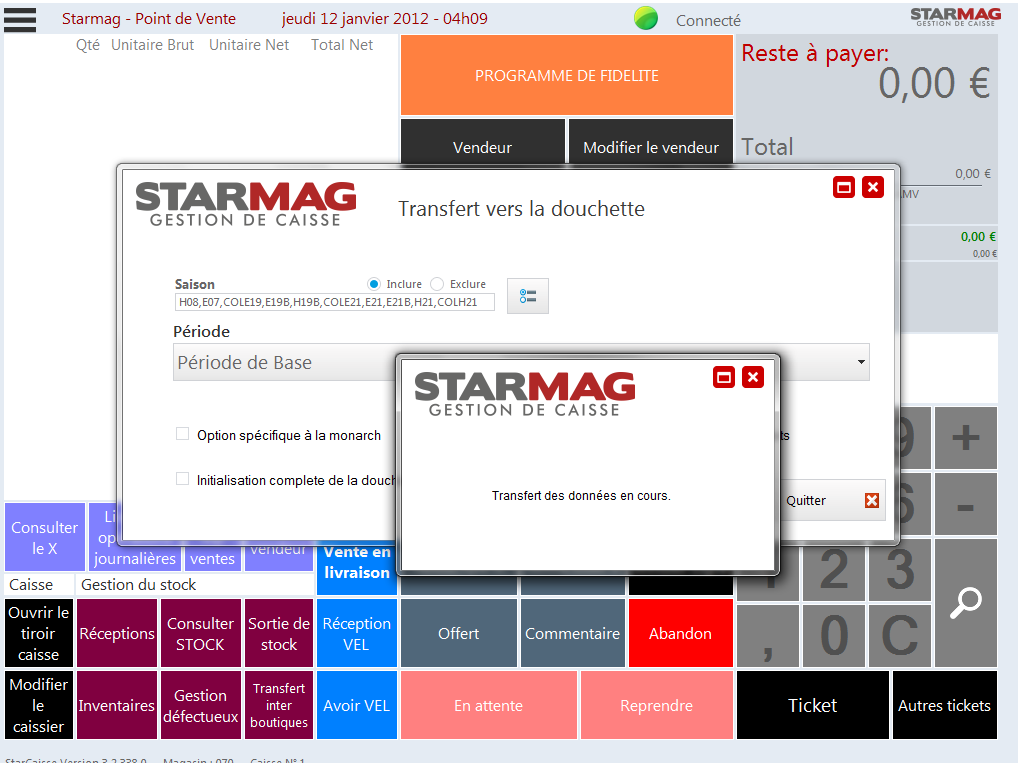Click the keypad C clear key
Image resolution: width=1018 pixels, height=763 pixels.
900,636
